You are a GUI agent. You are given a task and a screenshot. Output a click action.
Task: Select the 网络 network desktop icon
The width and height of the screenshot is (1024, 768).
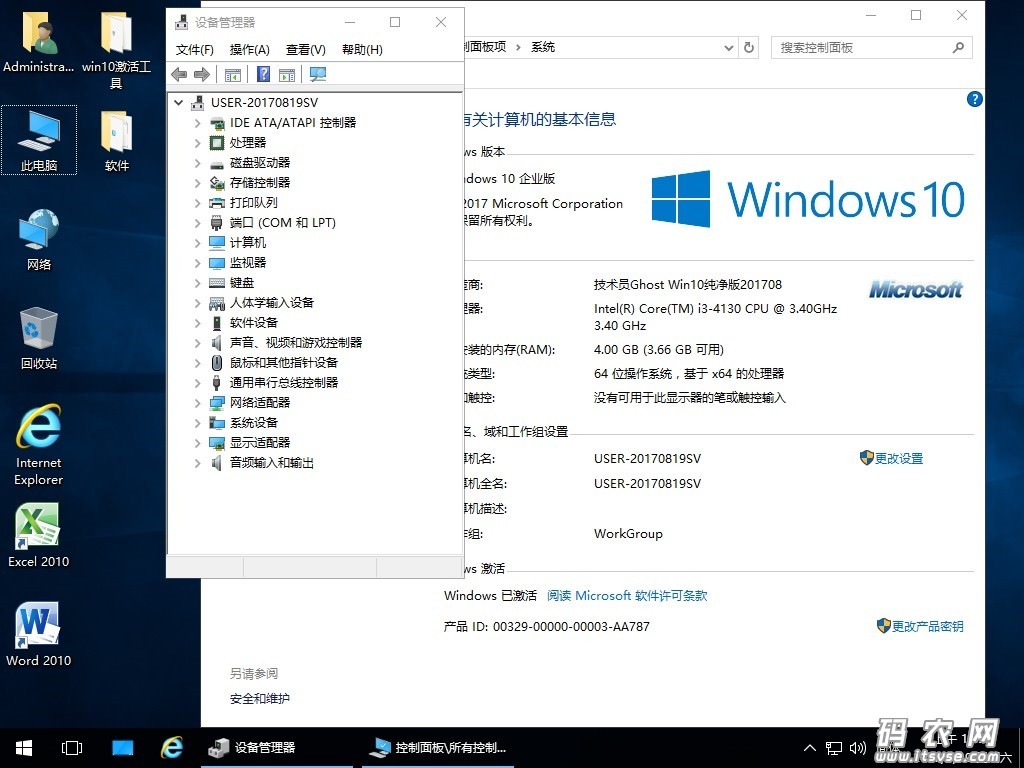pyautogui.click(x=39, y=240)
